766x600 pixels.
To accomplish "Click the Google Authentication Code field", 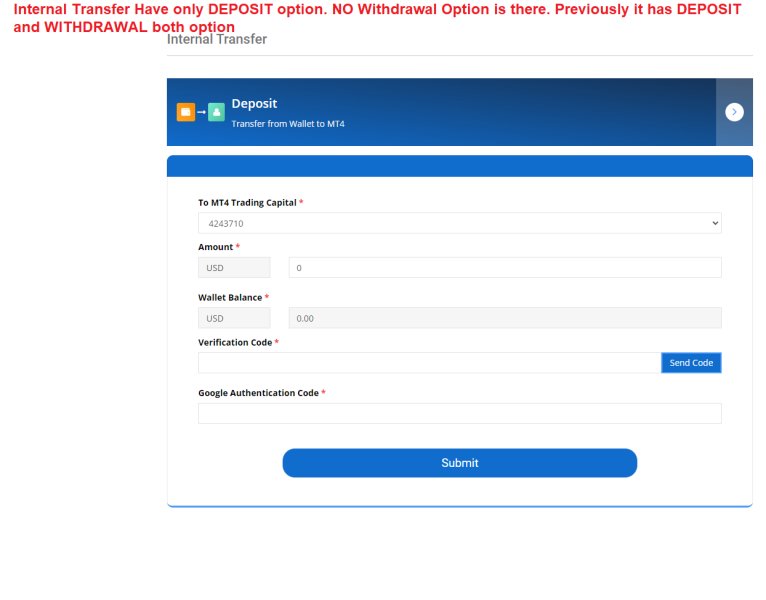I will click(x=460, y=413).
